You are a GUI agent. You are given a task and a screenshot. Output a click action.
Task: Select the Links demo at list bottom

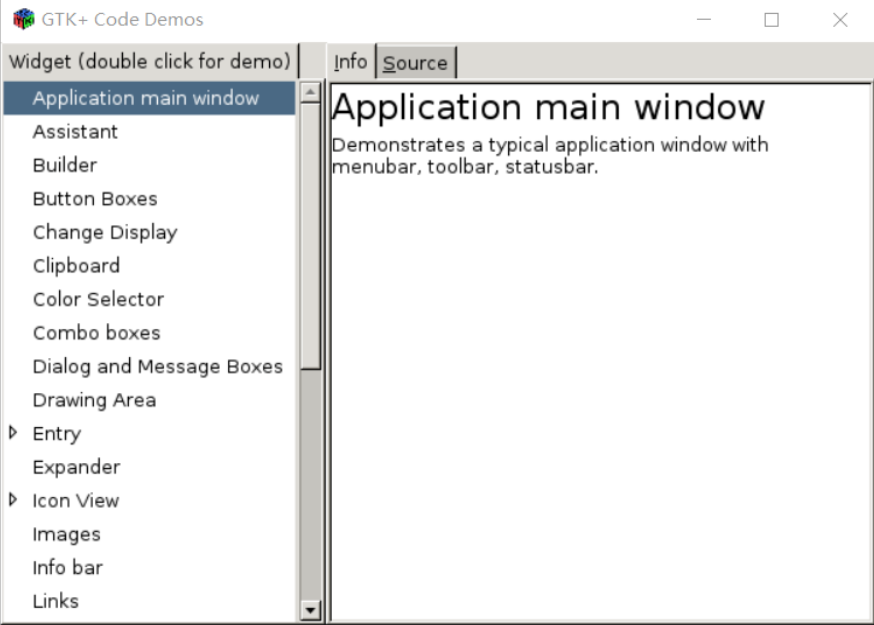tap(55, 600)
